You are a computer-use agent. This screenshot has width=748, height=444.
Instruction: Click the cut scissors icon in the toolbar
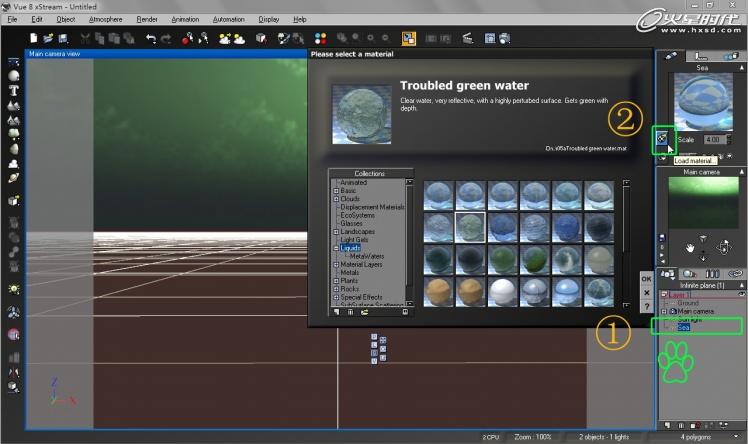85,39
